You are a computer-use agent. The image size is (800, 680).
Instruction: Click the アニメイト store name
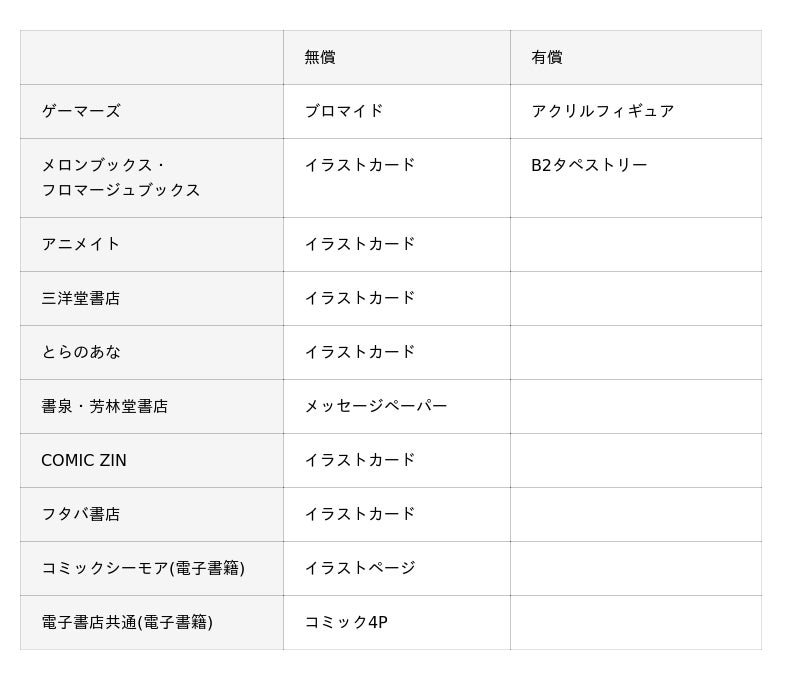click(81, 244)
